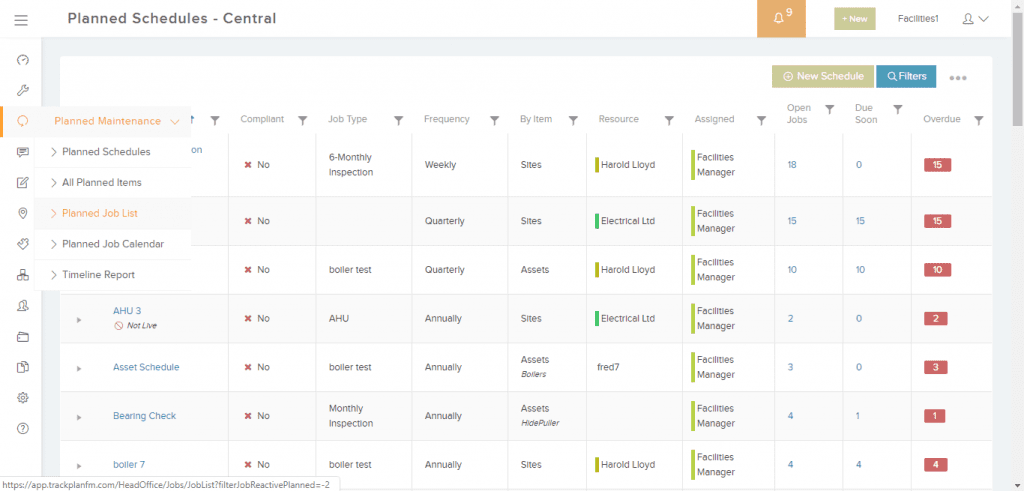Image resolution: width=1024 pixels, height=491 pixels.
Task: Click the Resource column header
Action: [x=618, y=119]
